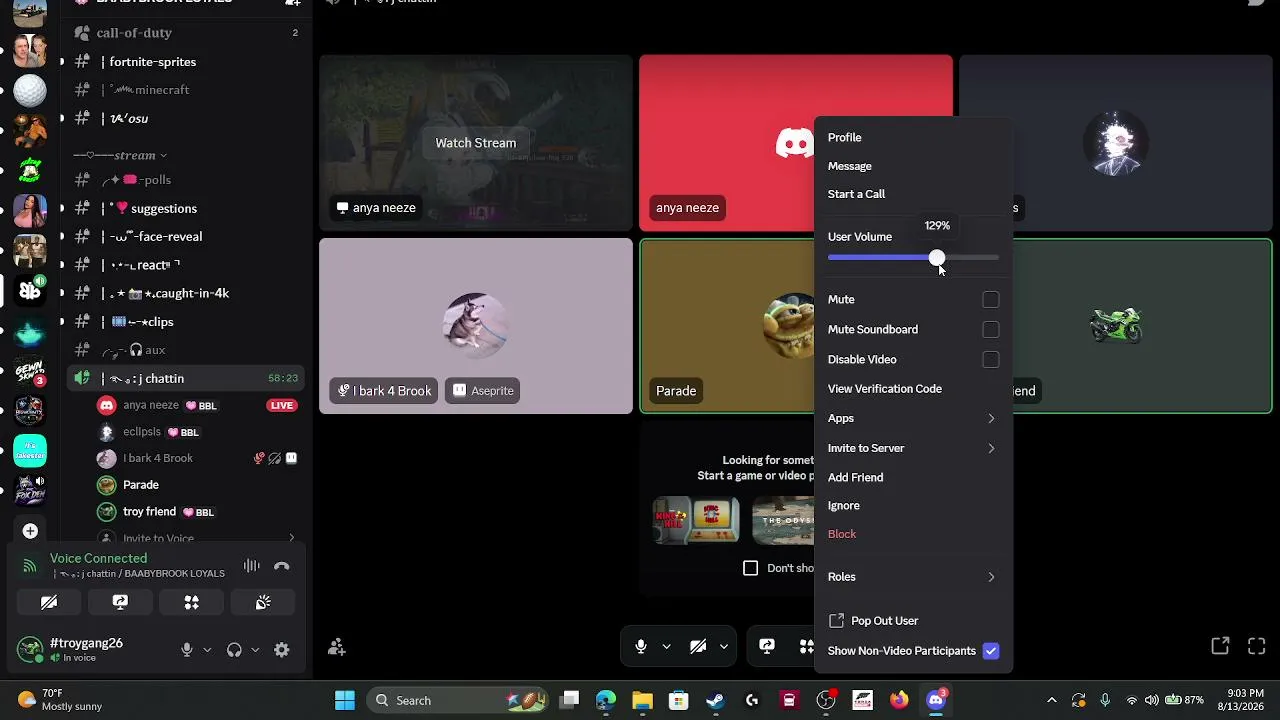Uncheck Show Non-Video Participants
The image size is (1280, 720).
click(991, 651)
